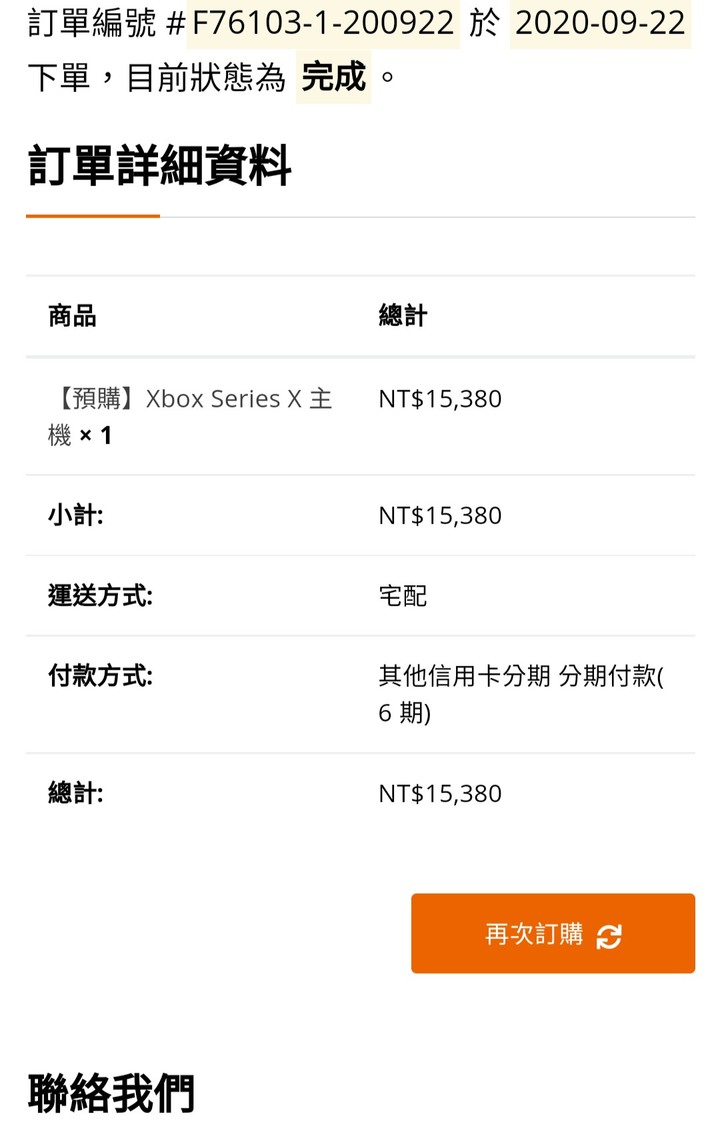Click the 小計 row label

76,515
